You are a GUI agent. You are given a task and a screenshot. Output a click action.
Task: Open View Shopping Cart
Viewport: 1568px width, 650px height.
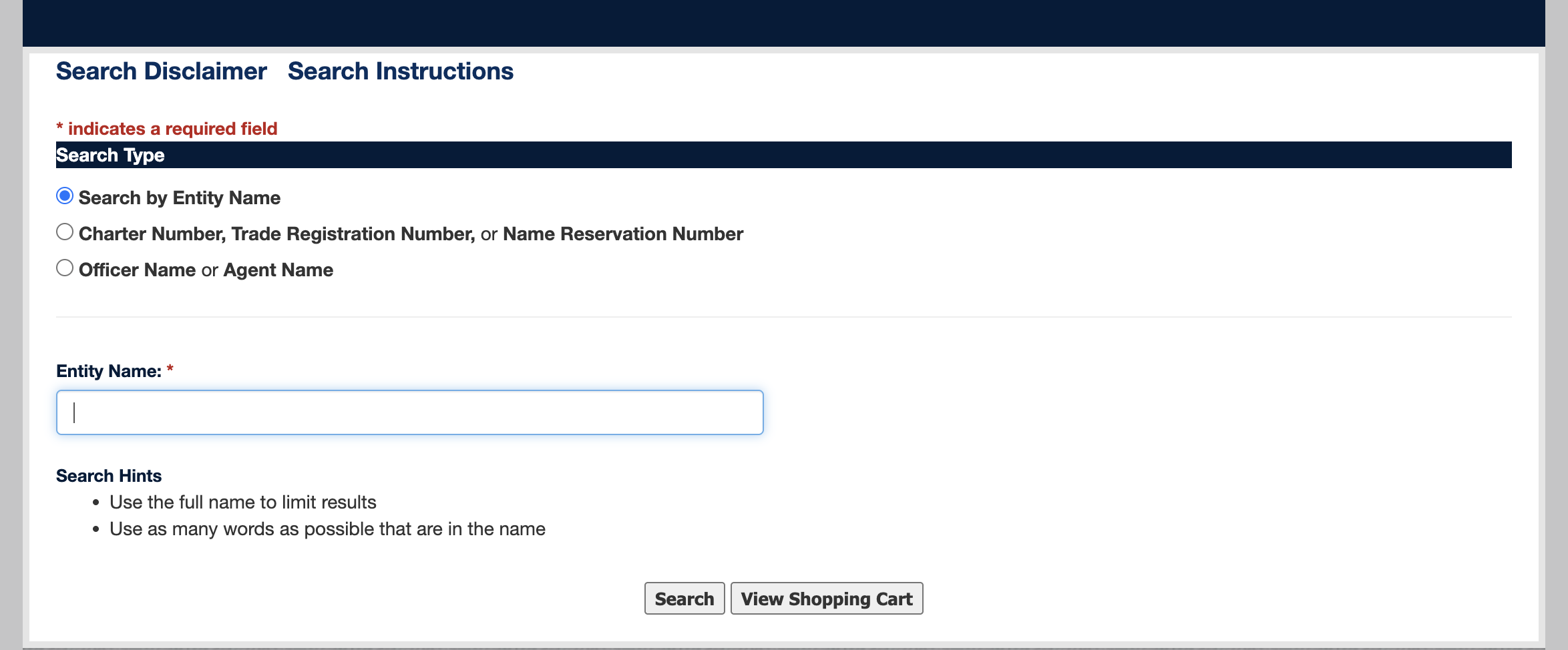(x=827, y=599)
